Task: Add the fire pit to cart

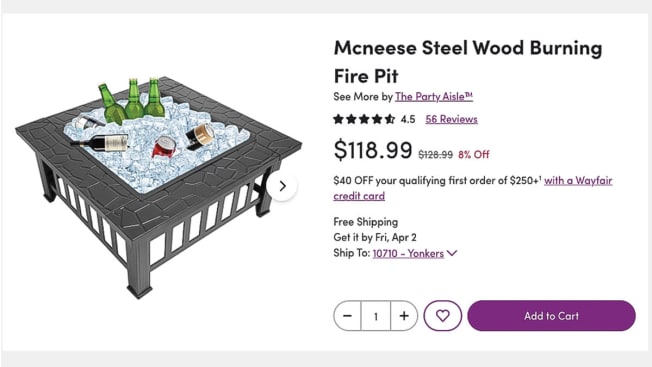Action: click(x=551, y=316)
